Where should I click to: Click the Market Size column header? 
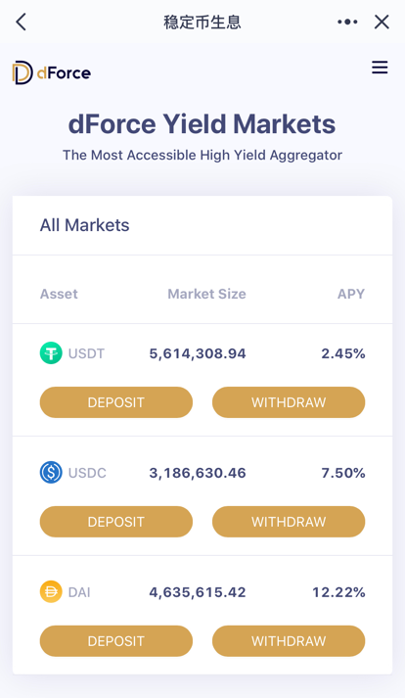point(207,294)
